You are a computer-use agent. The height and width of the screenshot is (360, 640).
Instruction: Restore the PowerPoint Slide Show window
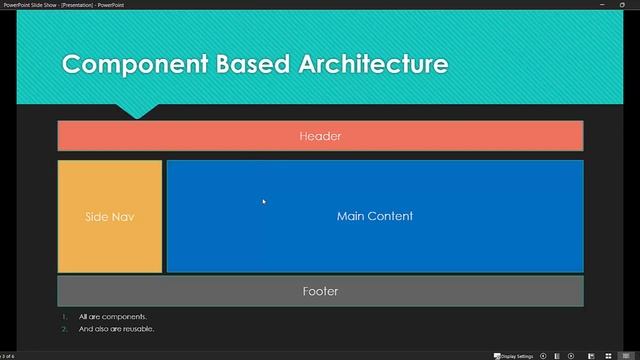pos(622,5)
